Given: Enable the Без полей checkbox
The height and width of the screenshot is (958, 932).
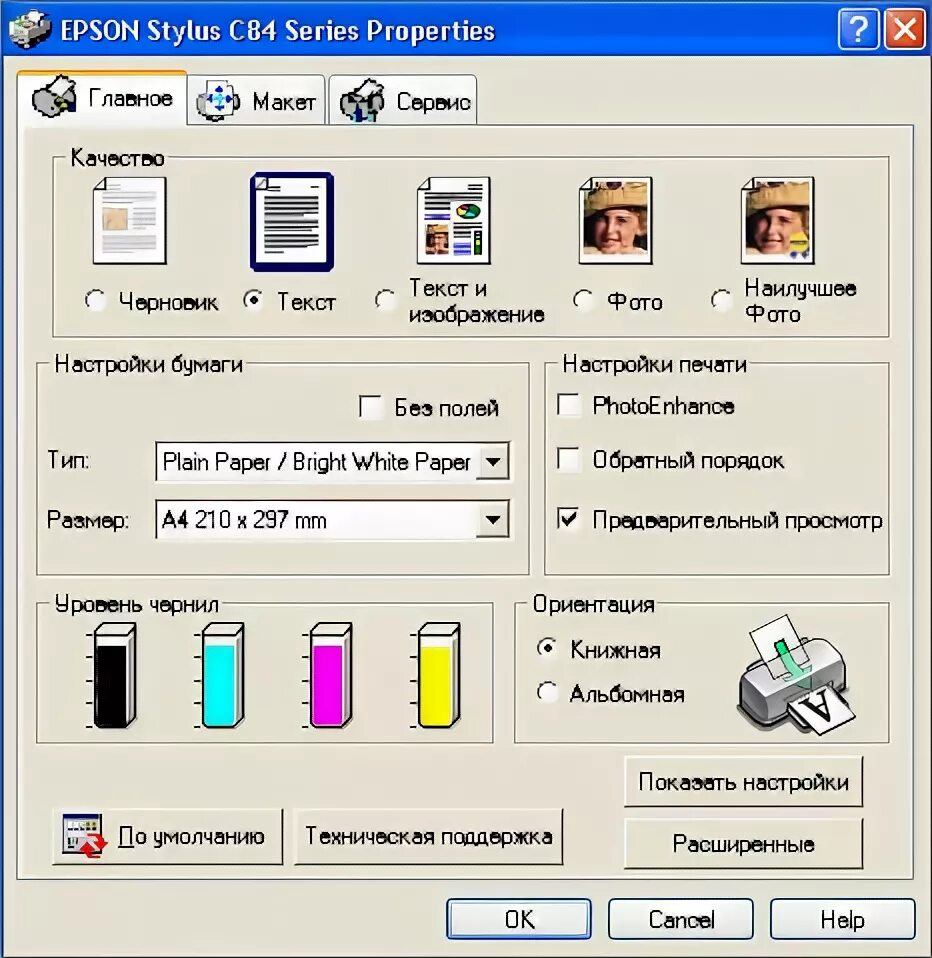Looking at the screenshot, I should [371, 407].
